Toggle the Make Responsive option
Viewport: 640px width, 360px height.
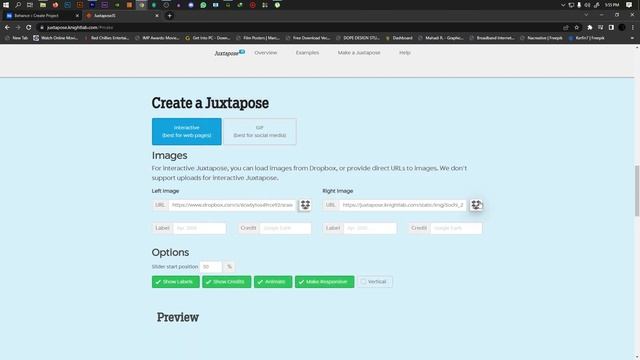324,282
